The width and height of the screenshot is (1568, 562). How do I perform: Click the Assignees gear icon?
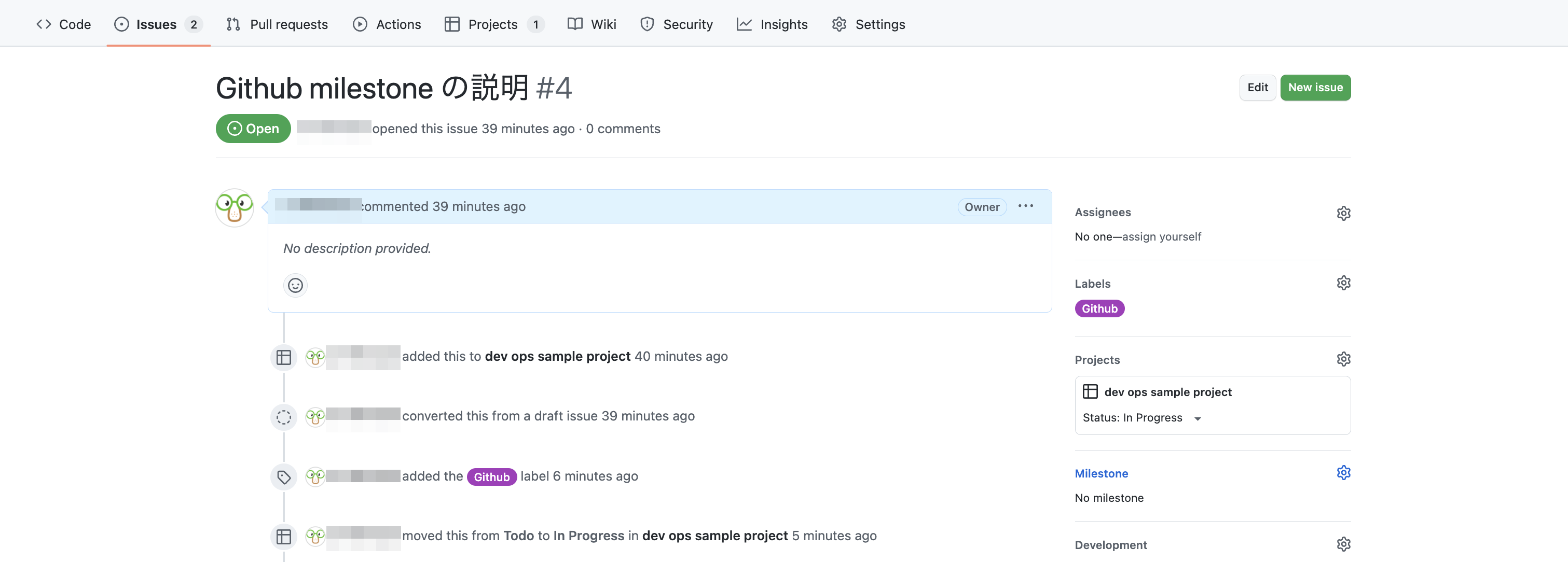pyautogui.click(x=1343, y=213)
